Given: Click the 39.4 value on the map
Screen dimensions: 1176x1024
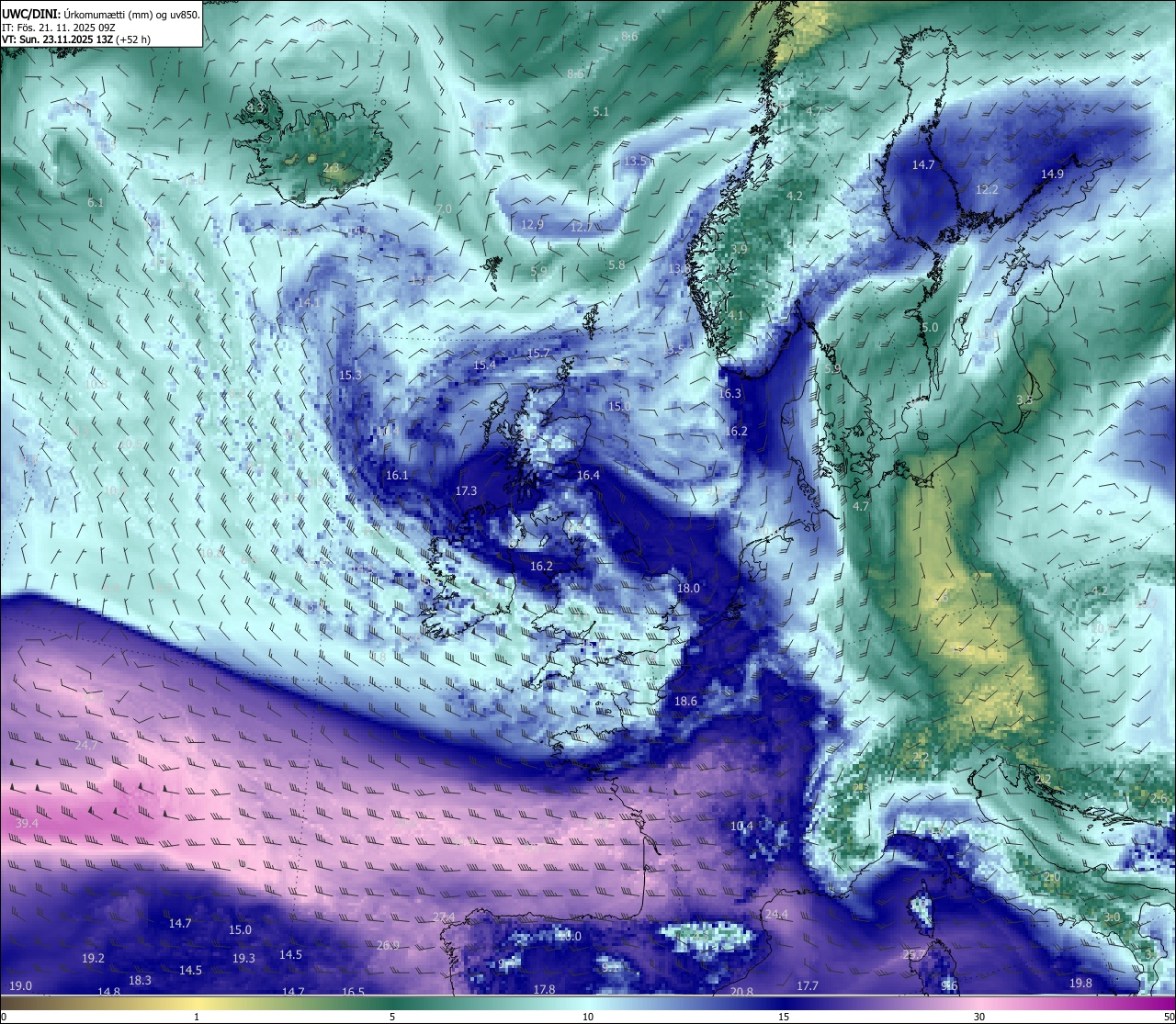Looking at the screenshot, I should [x=28, y=823].
